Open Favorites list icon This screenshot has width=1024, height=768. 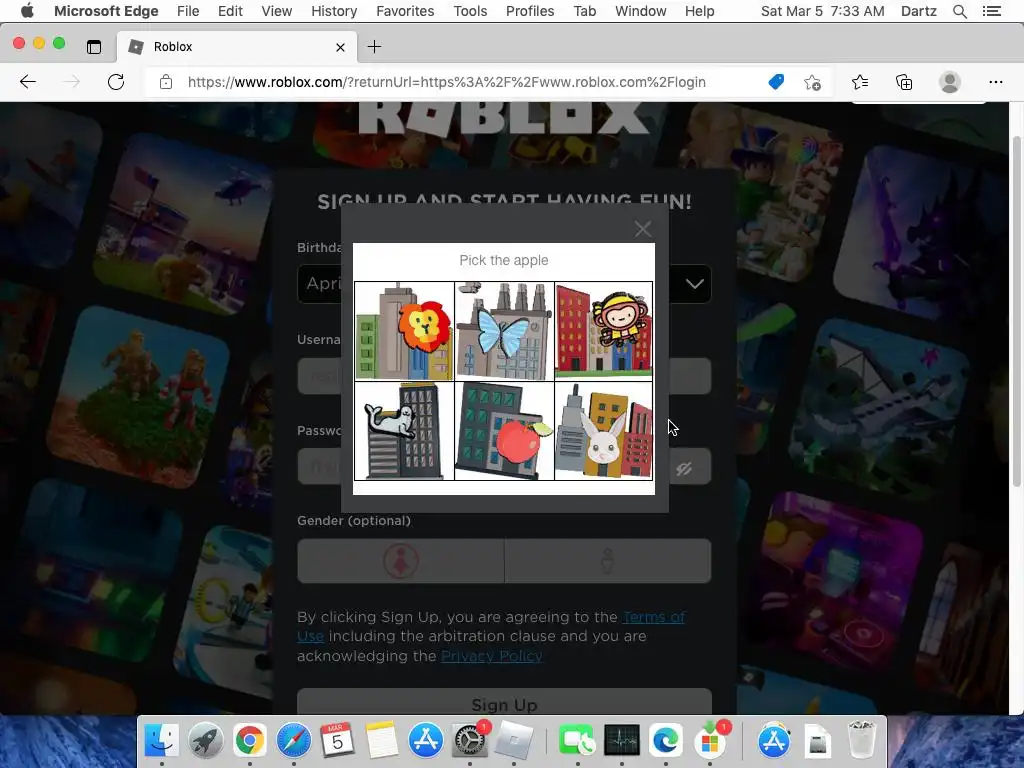860,82
